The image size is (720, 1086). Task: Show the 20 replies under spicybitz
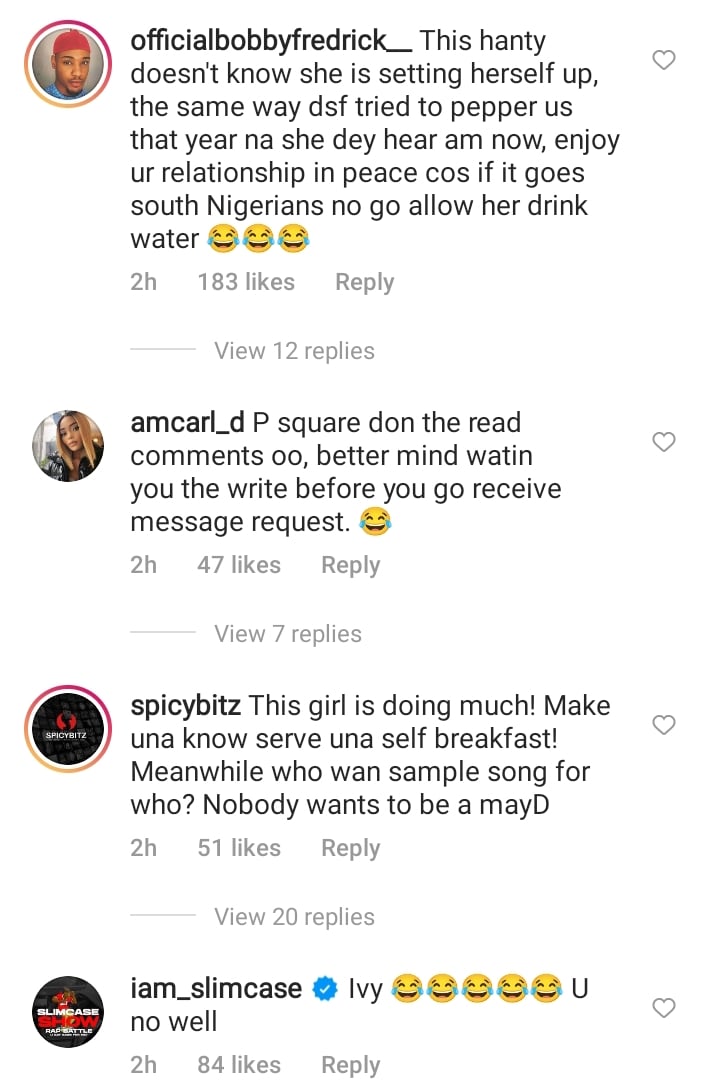point(294,917)
